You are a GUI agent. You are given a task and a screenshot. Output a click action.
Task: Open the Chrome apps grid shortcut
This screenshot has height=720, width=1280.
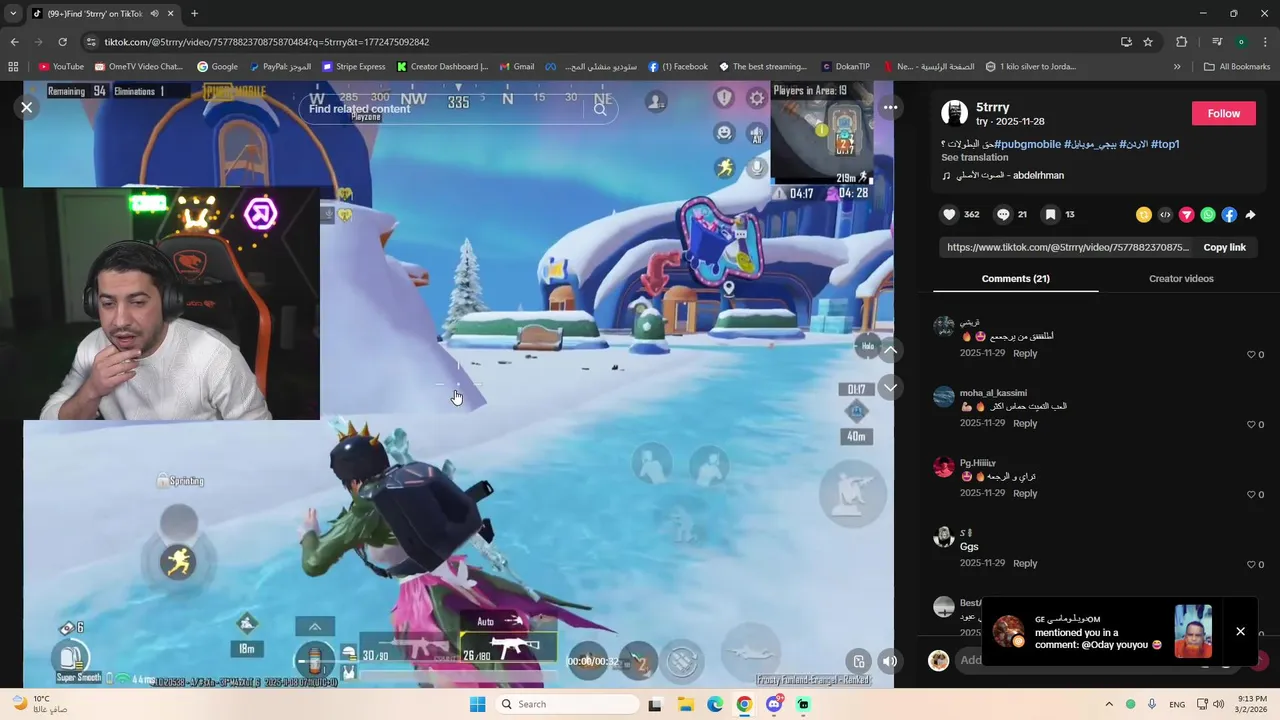coord(13,67)
